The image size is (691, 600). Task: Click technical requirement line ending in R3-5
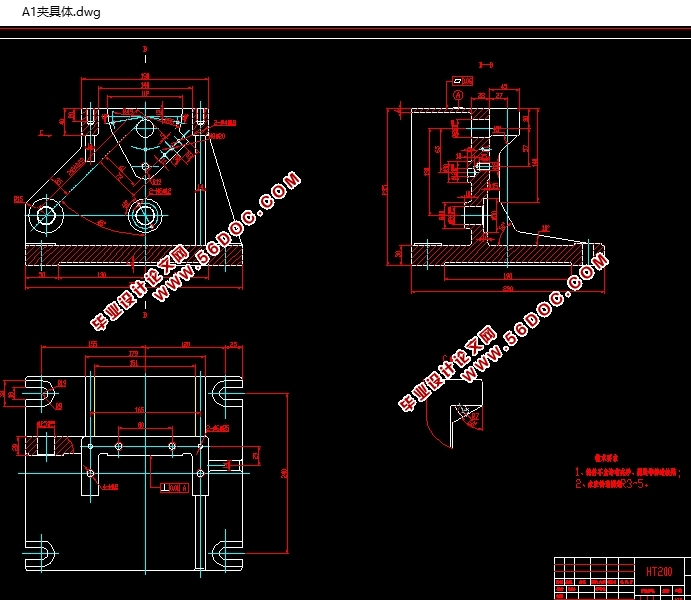[x=611, y=484]
